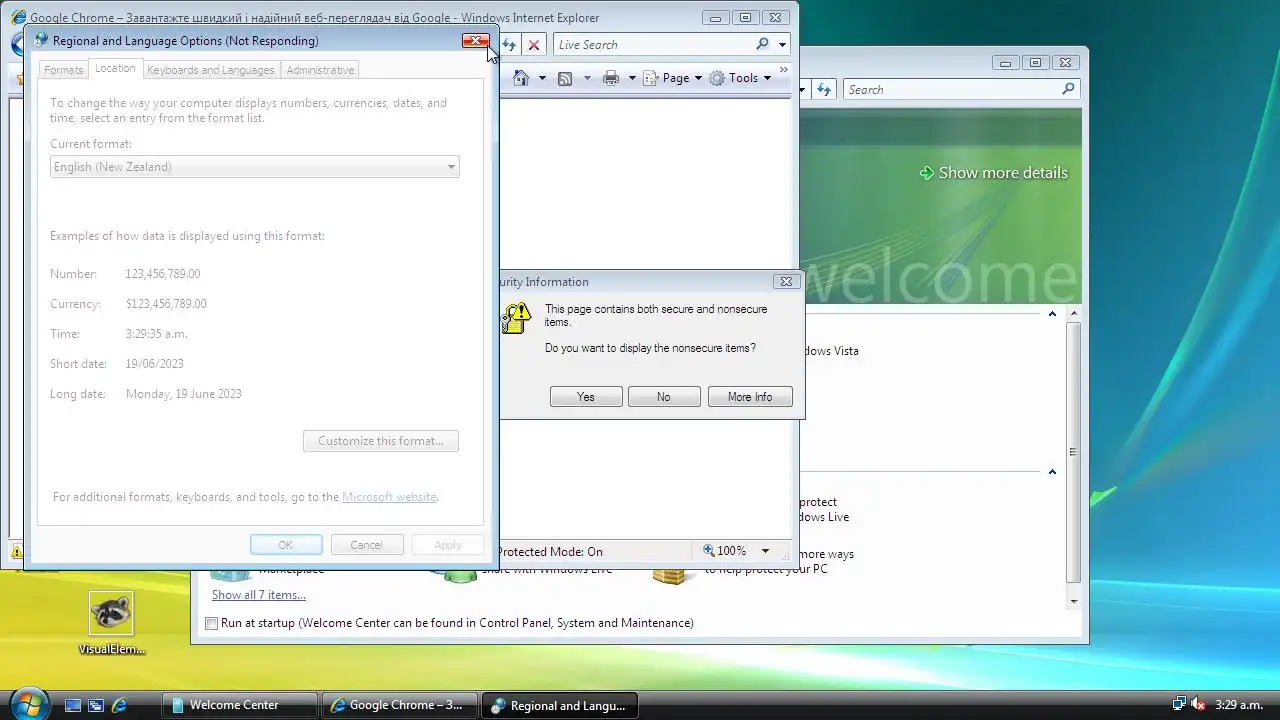Open the Current format English (New Zealand) dropdown
1280x720 pixels.
tap(254, 167)
